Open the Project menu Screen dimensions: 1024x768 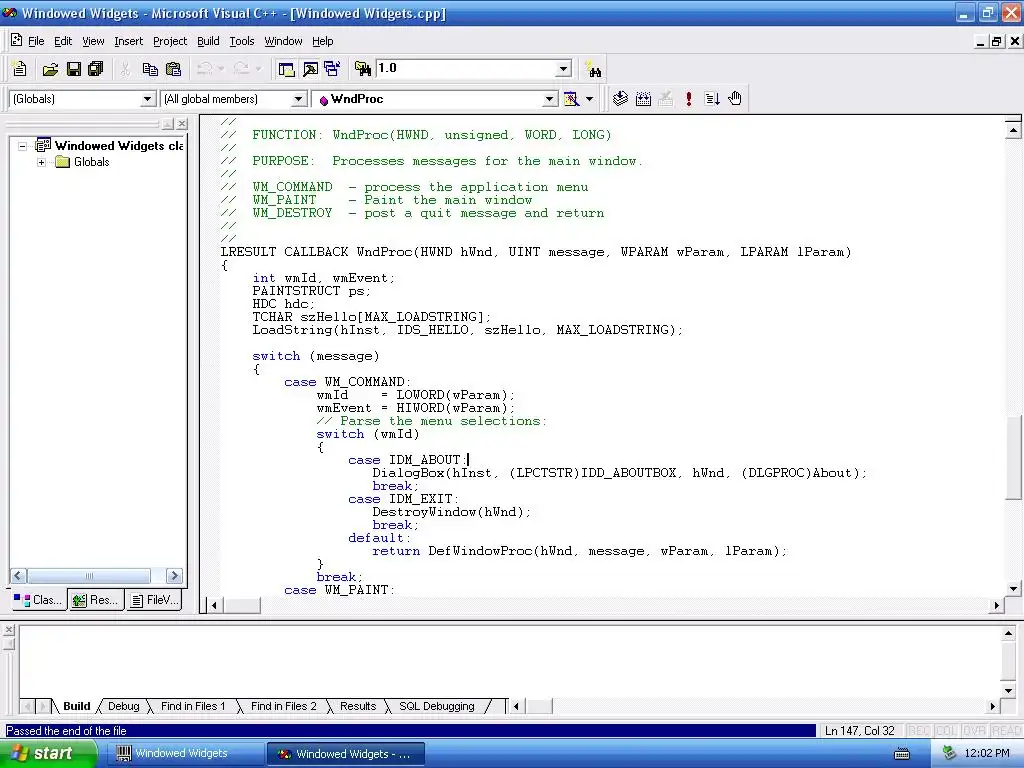pos(170,41)
